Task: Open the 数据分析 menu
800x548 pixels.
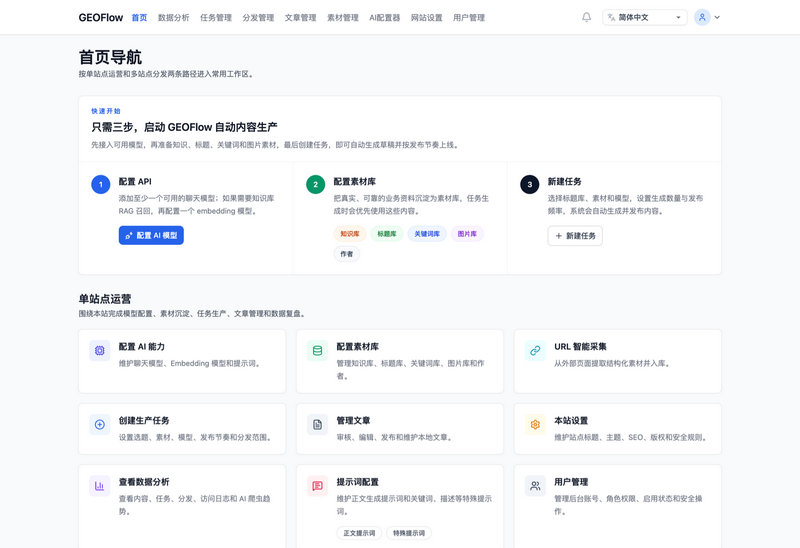Action: (x=173, y=17)
